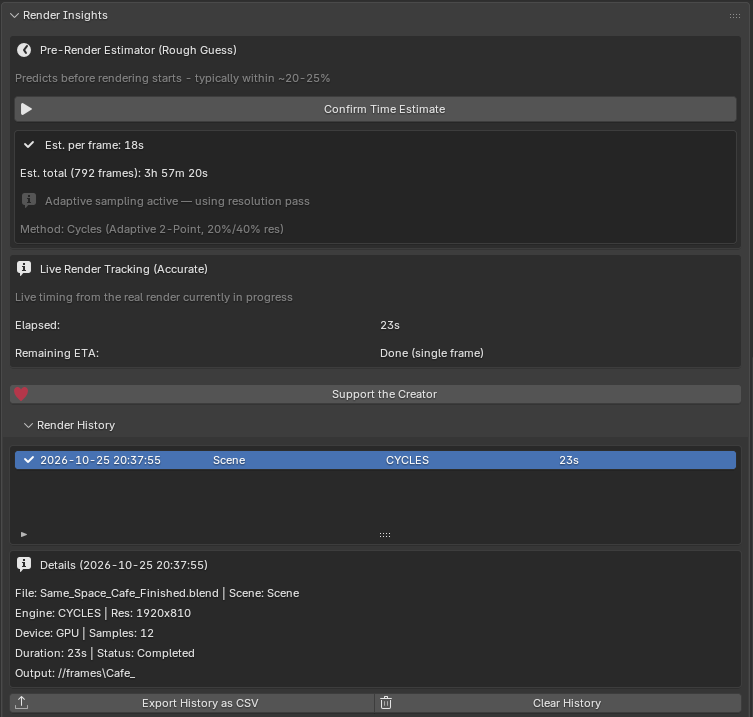
Task: Click the 'Scene' cell in the history row
Action: point(229,460)
